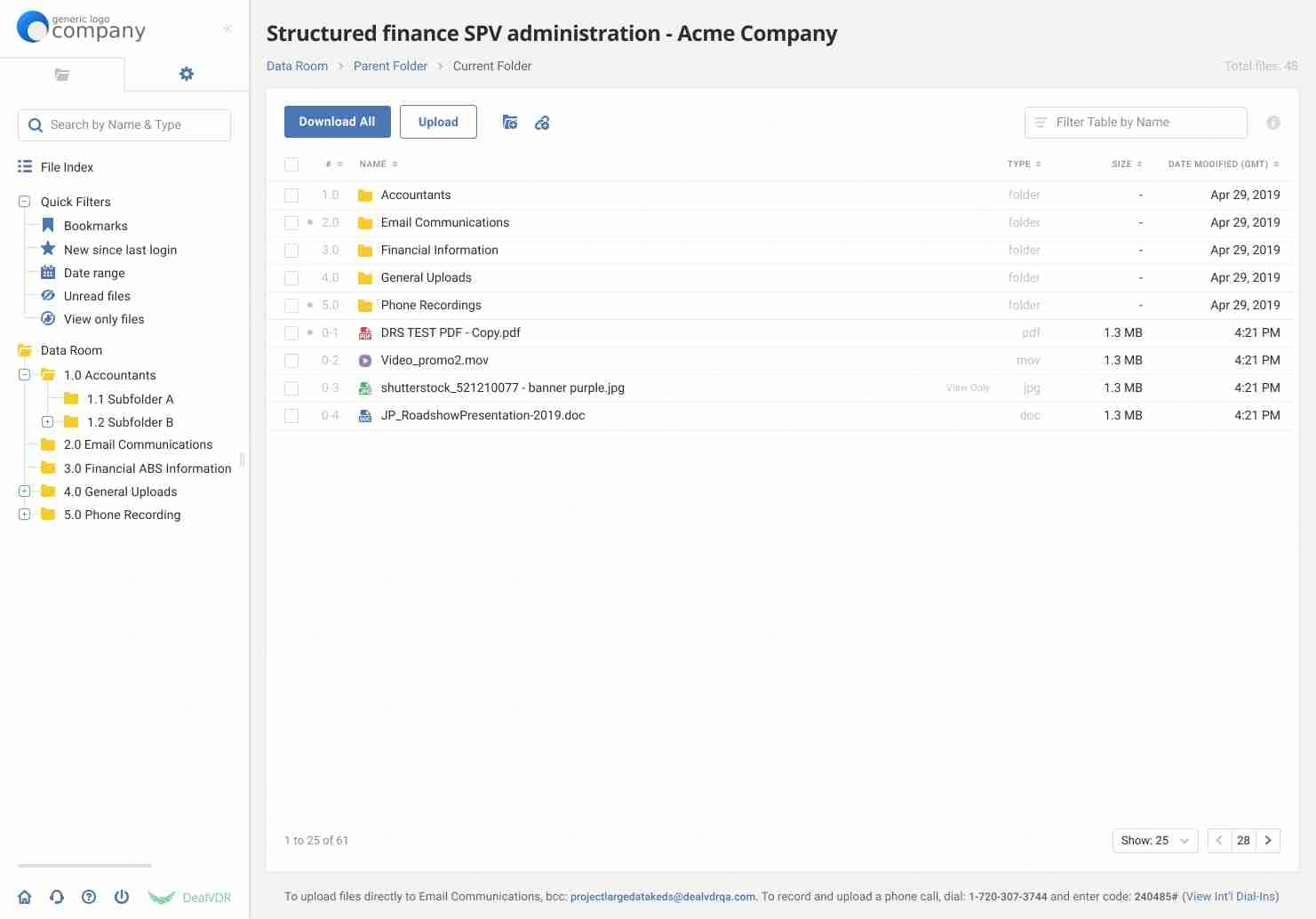Click the info icon beside filter field
1316x919 pixels.
[x=1272, y=123]
